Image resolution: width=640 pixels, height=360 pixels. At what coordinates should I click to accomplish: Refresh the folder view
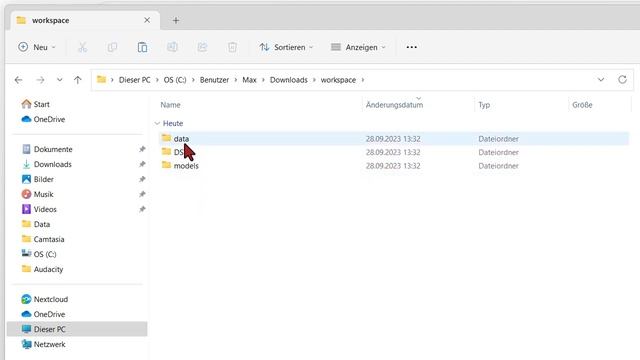point(622,80)
